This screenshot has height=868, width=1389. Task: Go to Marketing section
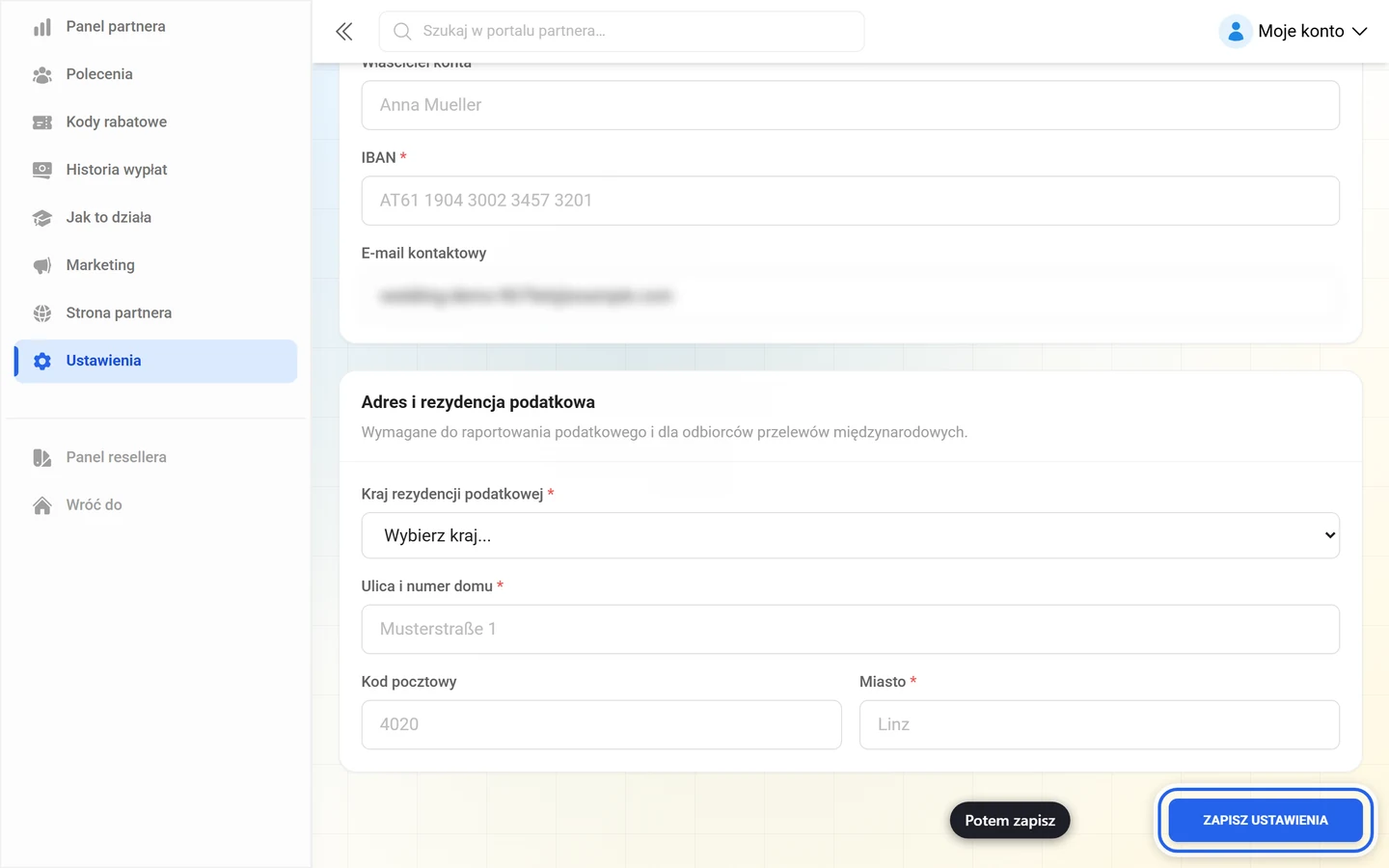(x=155, y=265)
